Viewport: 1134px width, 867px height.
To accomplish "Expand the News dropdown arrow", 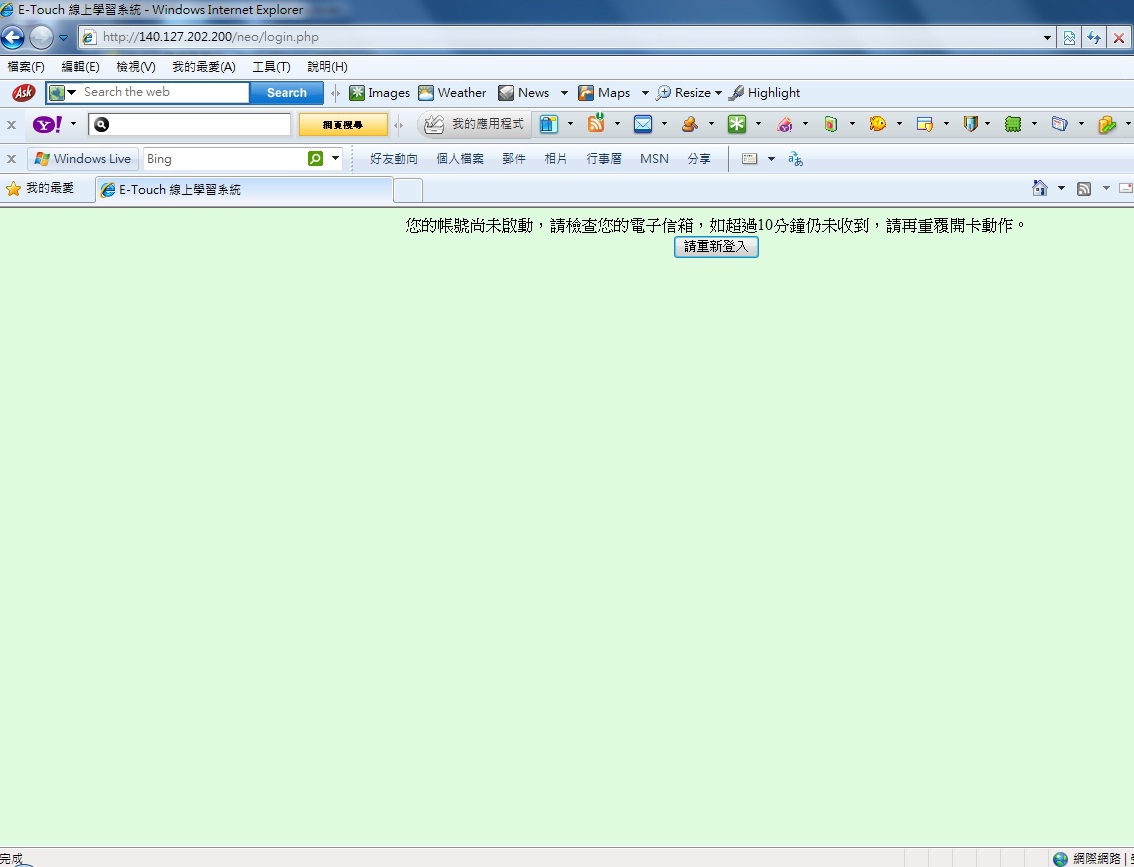I will (564, 93).
